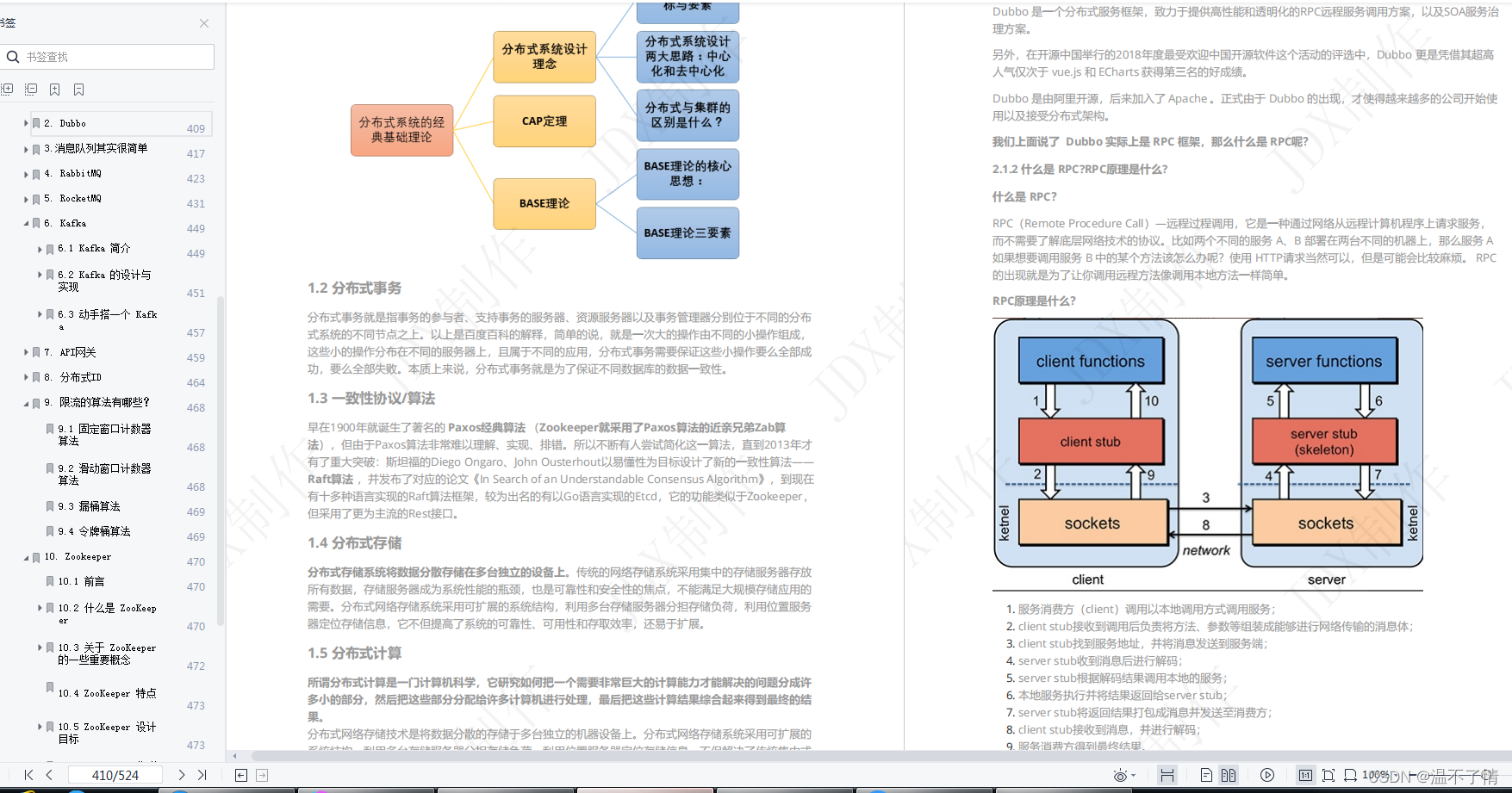
Task: Open bookmark '10.5 ZooKeeper 设计目标'
Action: 107,733
